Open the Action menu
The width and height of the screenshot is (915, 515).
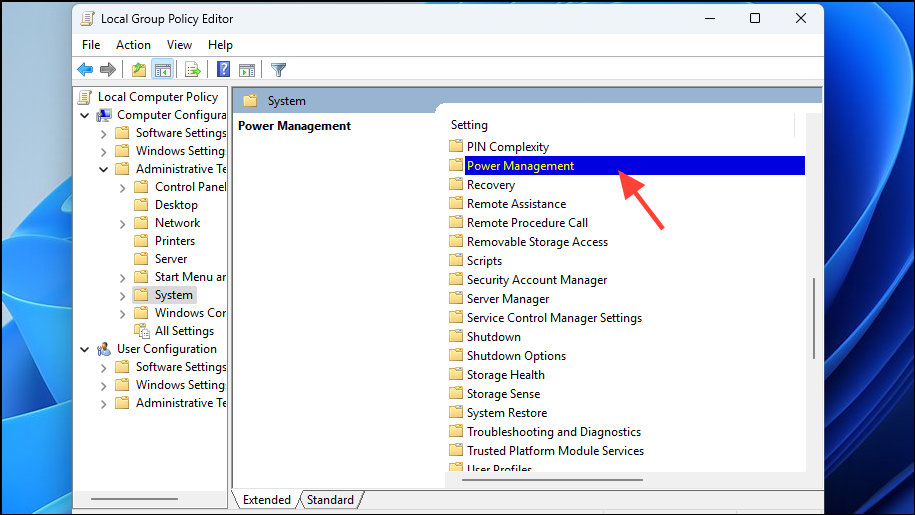(133, 45)
